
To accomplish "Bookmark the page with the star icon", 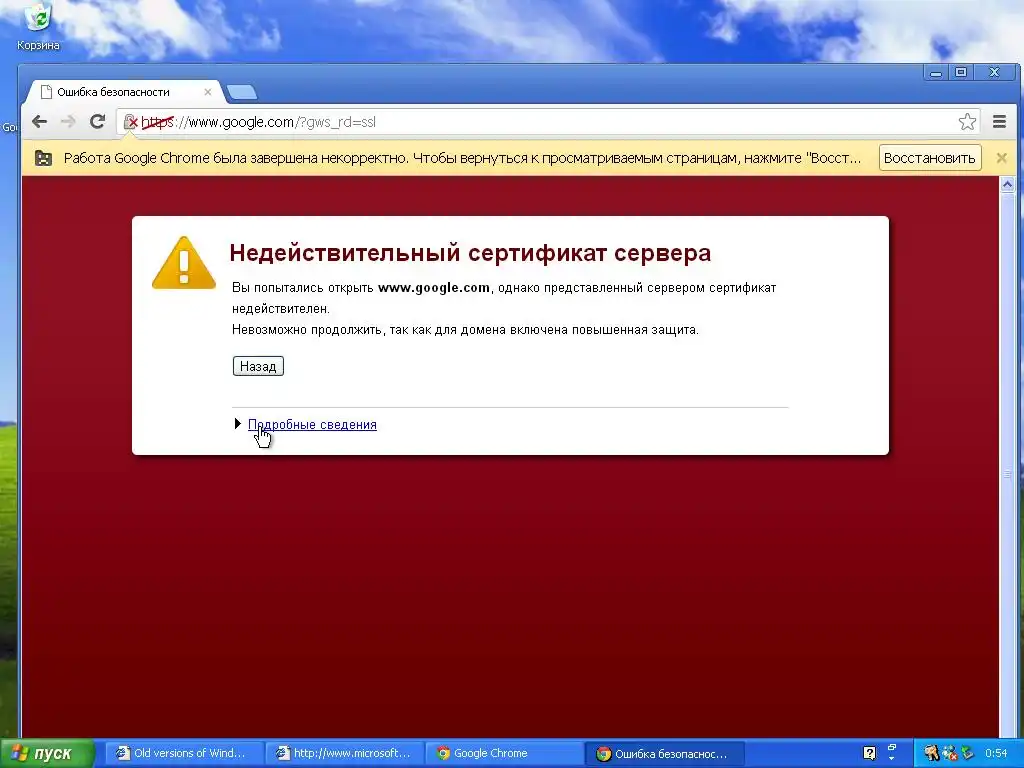I will (x=967, y=121).
